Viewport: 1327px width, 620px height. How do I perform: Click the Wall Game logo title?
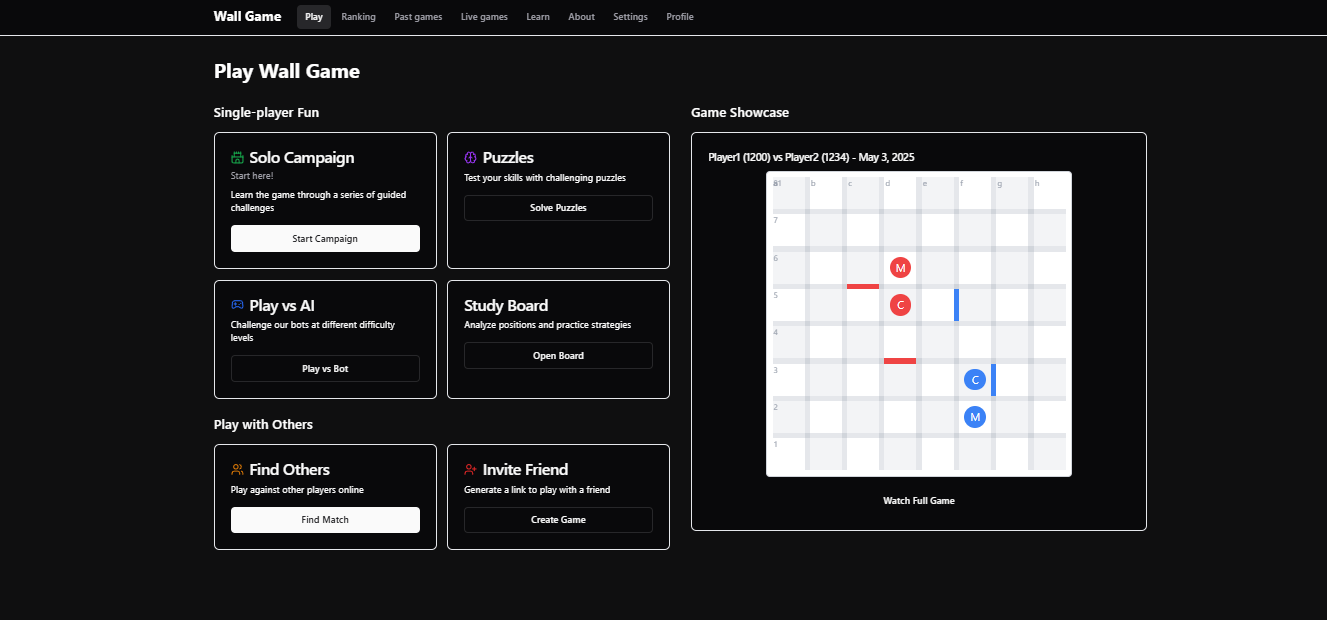pyautogui.click(x=247, y=17)
